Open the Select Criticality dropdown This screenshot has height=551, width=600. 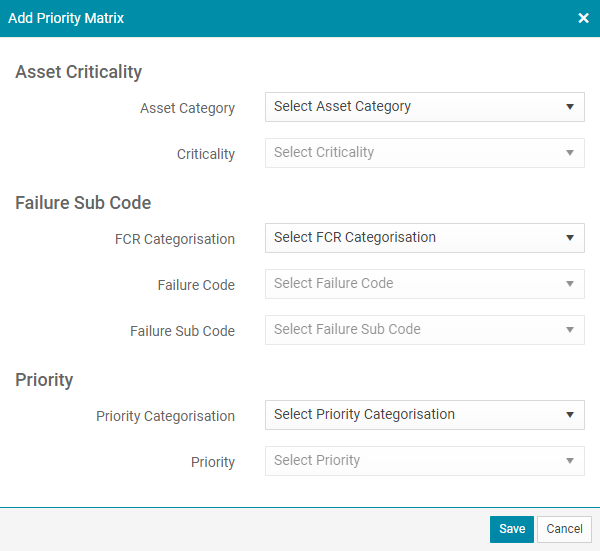tap(425, 153)
